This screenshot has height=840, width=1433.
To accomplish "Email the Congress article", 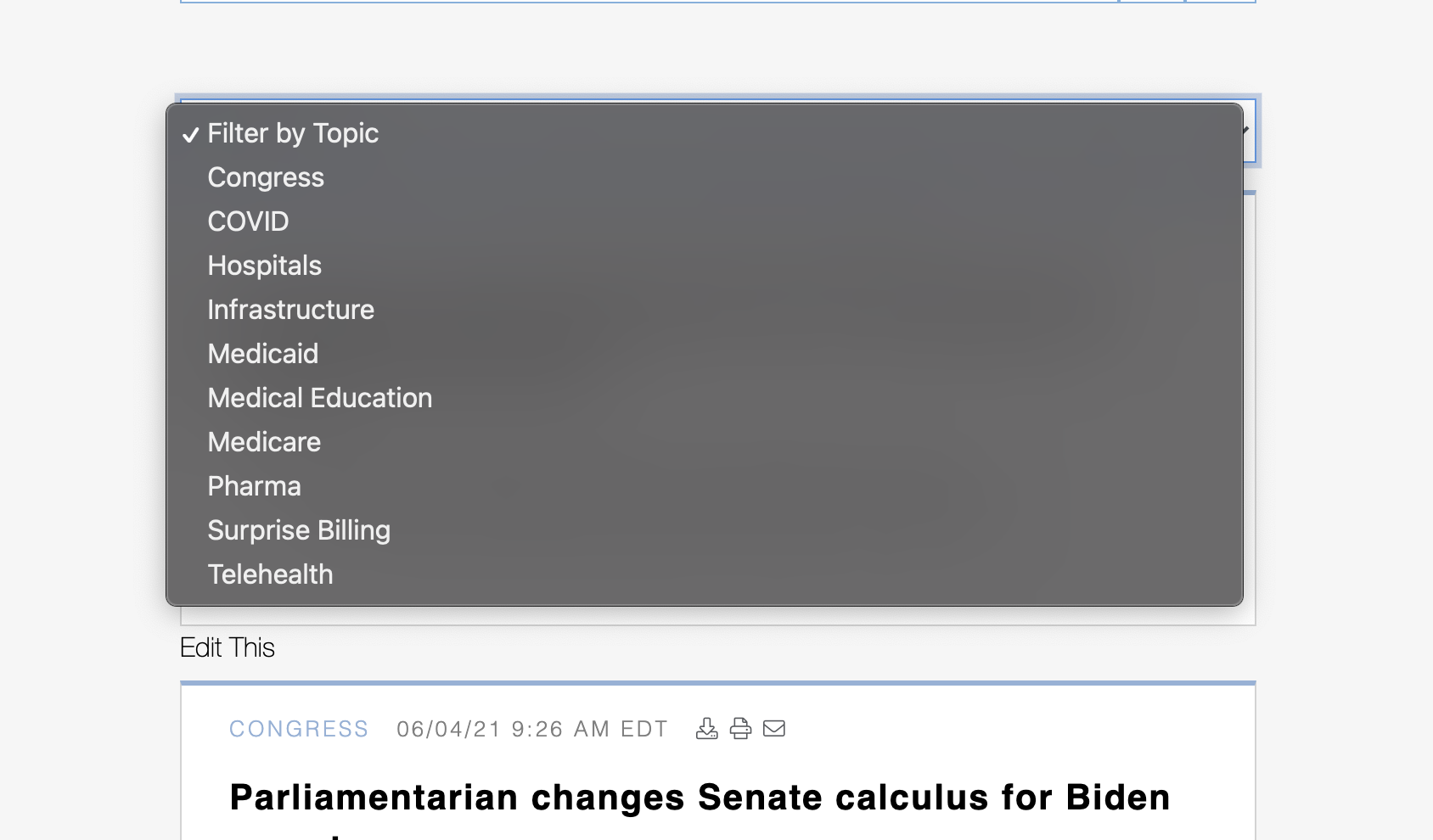I will (774, 729).
